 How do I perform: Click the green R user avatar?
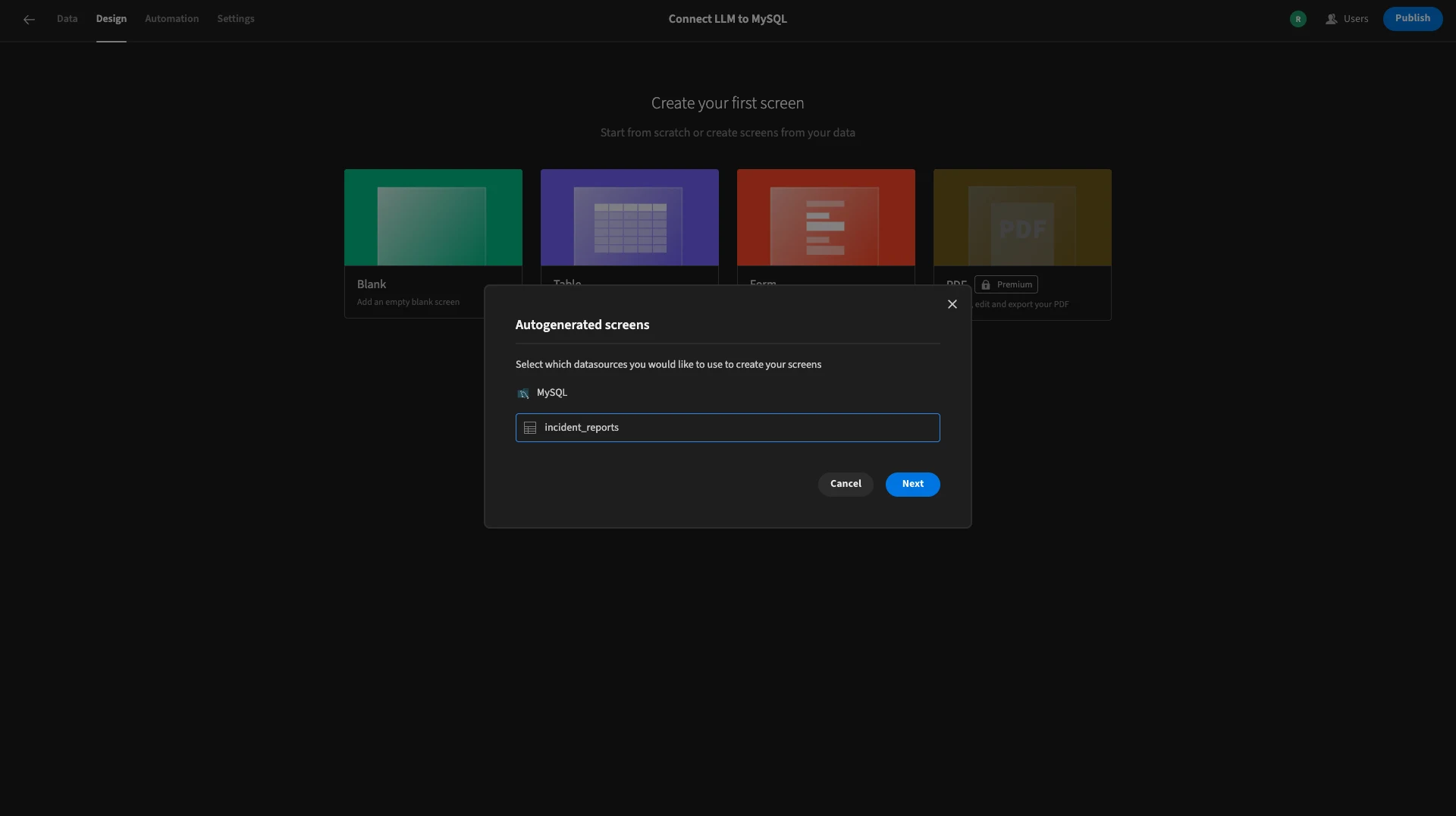(x=1298, y=19)
